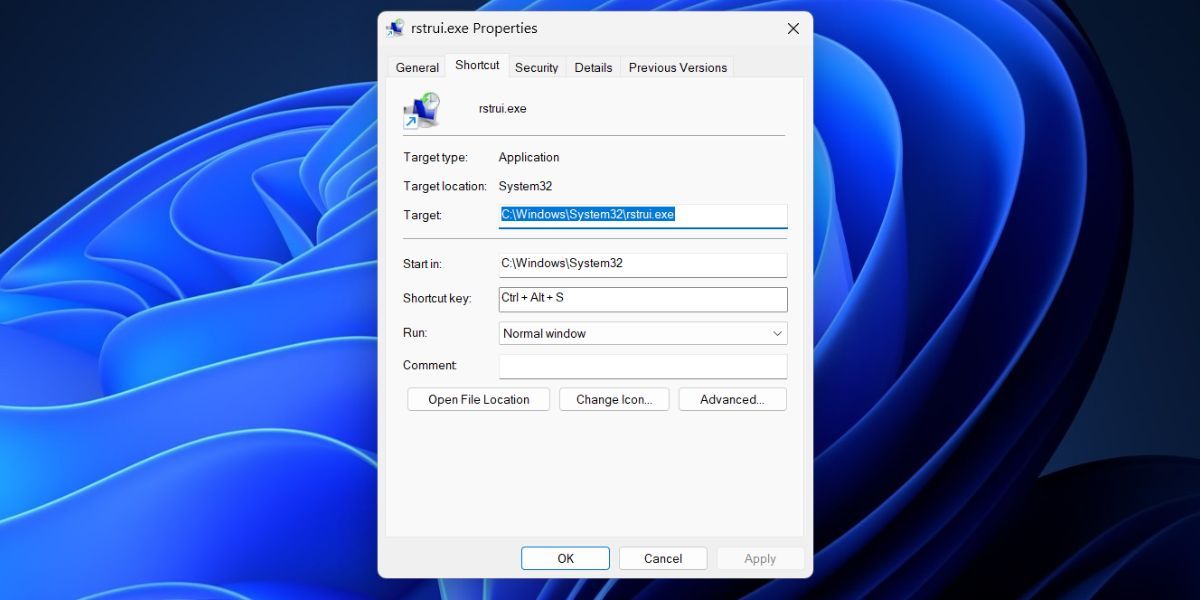1200x600 pixels.
Task: Go to the Details tab
Action: click(593, 67)
